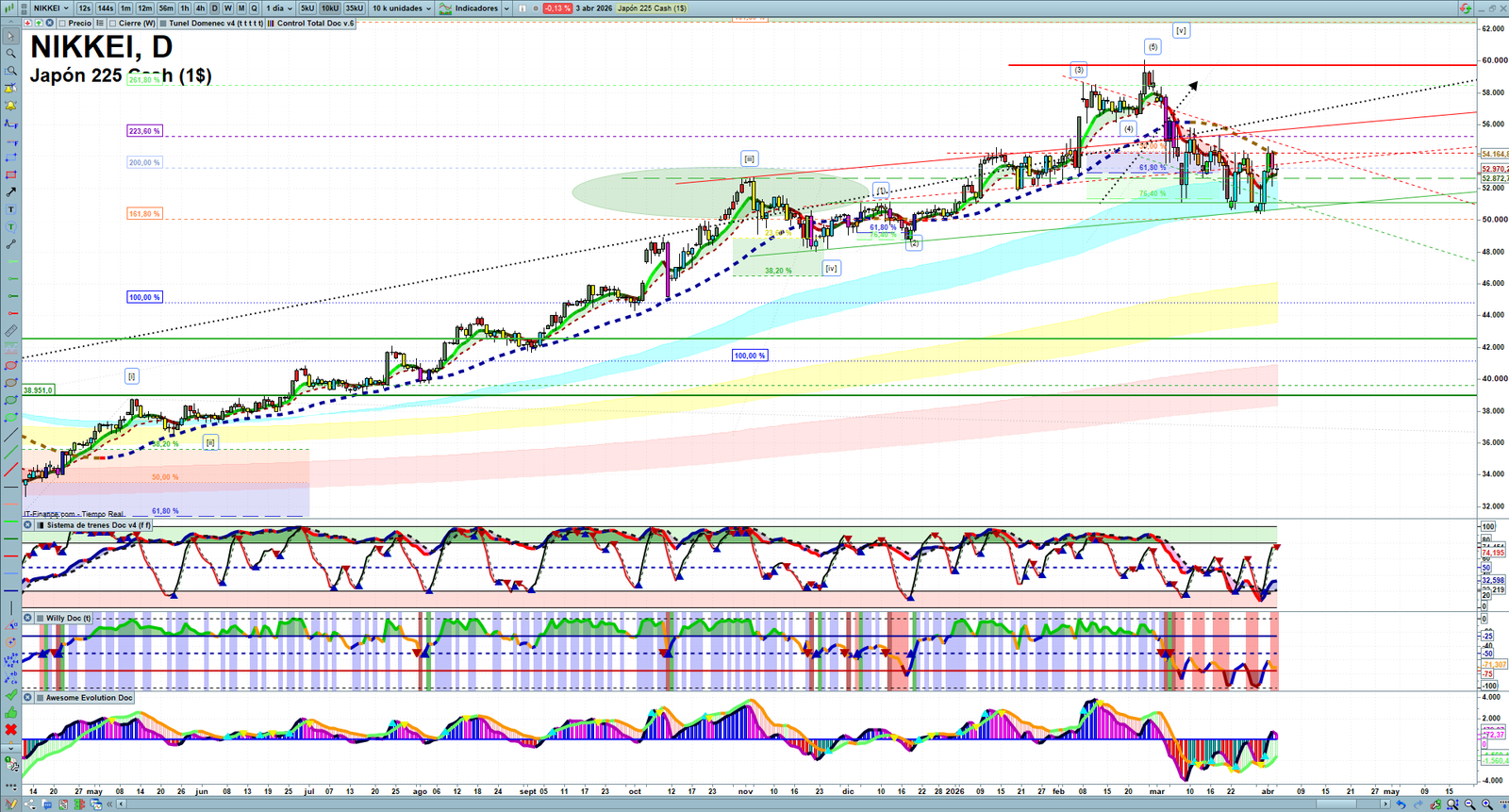The width and height of the screenshot is (1509, 812).
Task: Open the list icon next to Precio
Action: 100,24
